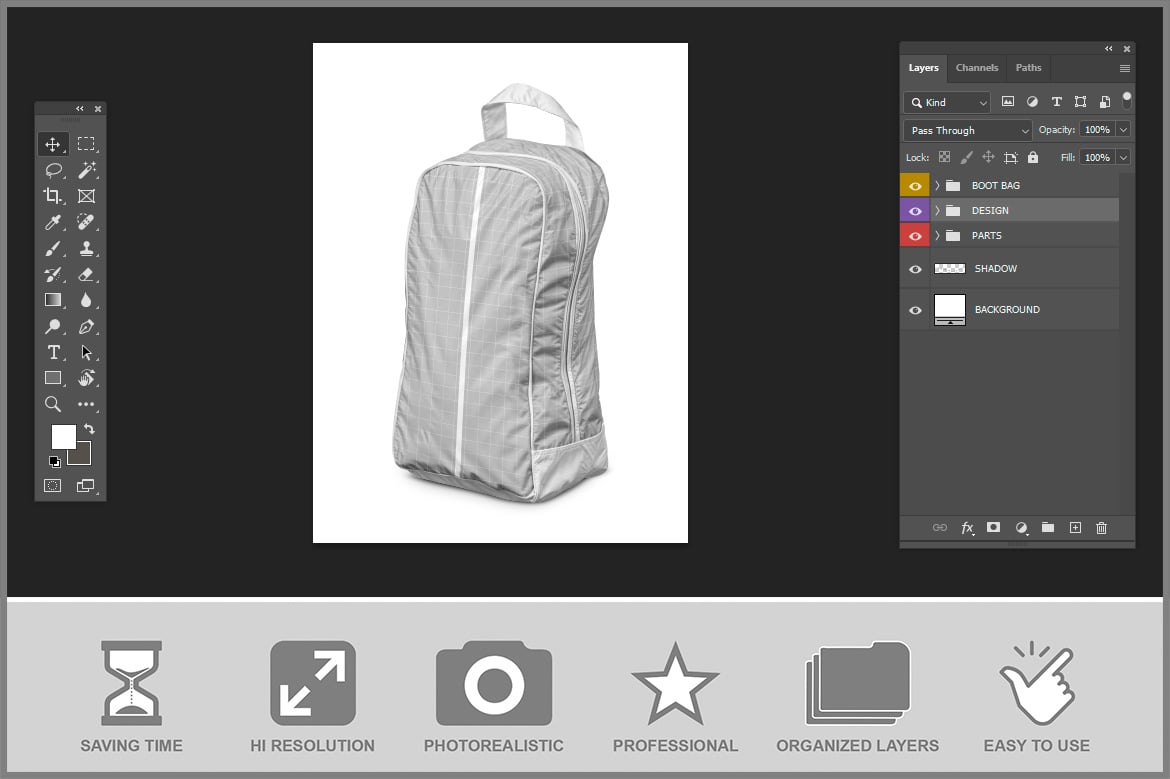1170x779 pixels.
Task: Change the screen mode
Action: [x=86, y=486]
